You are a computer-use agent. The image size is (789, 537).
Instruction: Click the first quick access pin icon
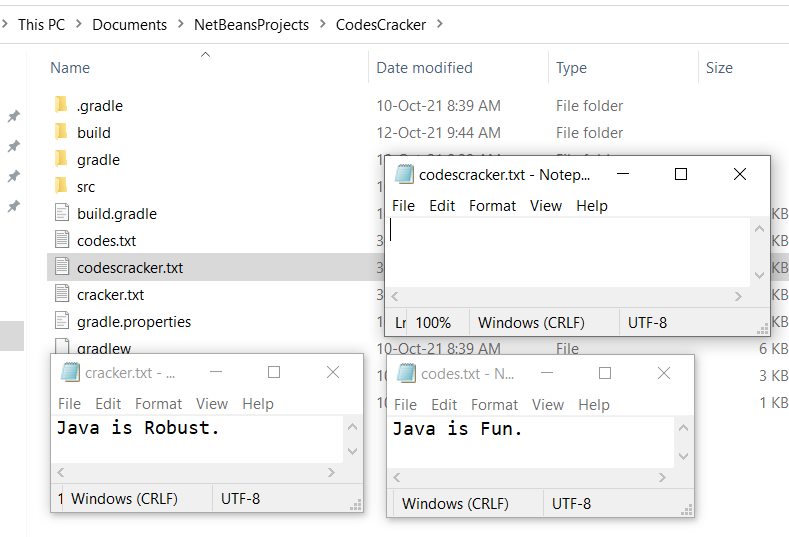14,116
